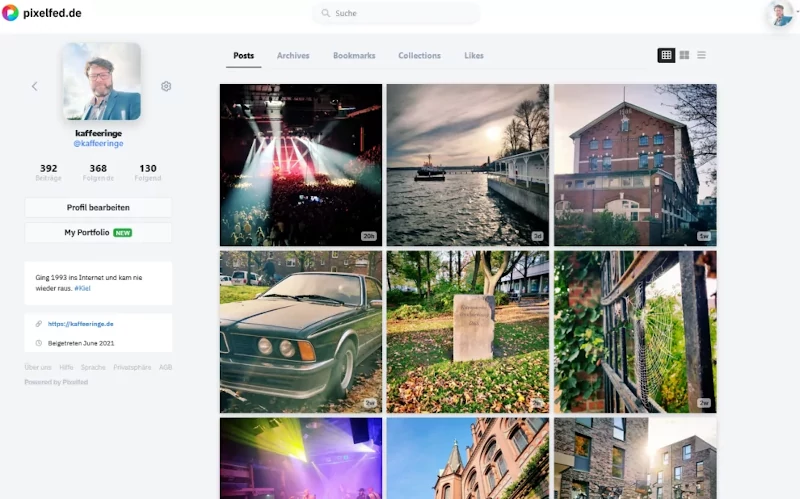
Task: Open the Über uns footer link
Action: click(x=38, y=367)
